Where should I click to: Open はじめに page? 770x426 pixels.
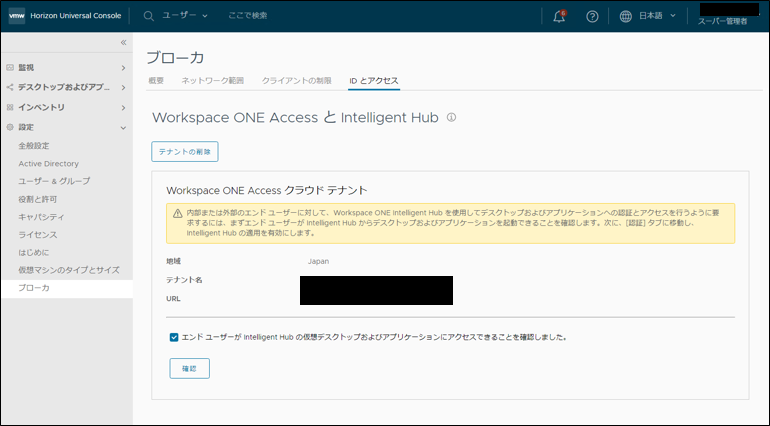point(34,253)
